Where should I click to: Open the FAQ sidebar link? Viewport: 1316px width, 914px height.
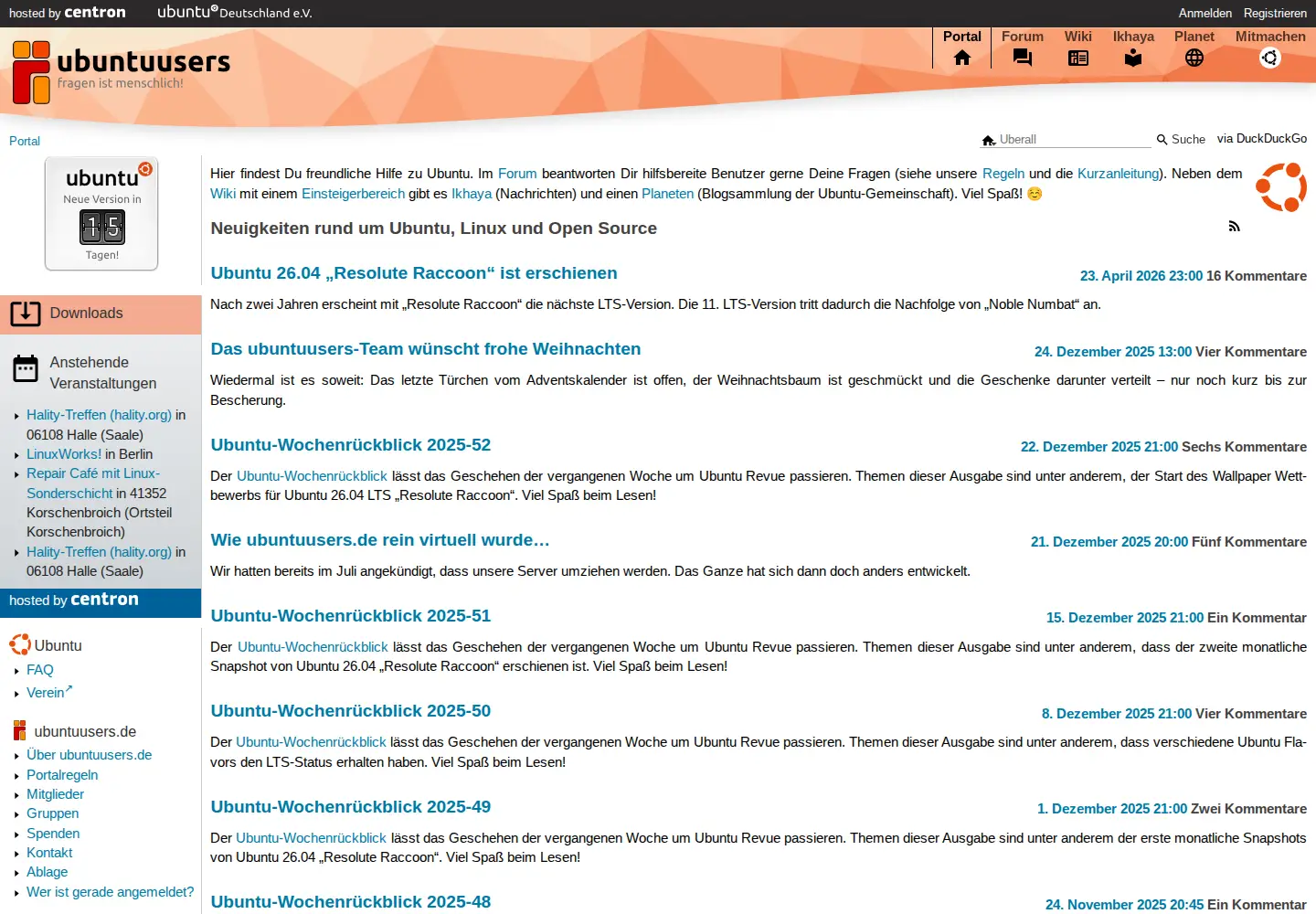point(40,670)
